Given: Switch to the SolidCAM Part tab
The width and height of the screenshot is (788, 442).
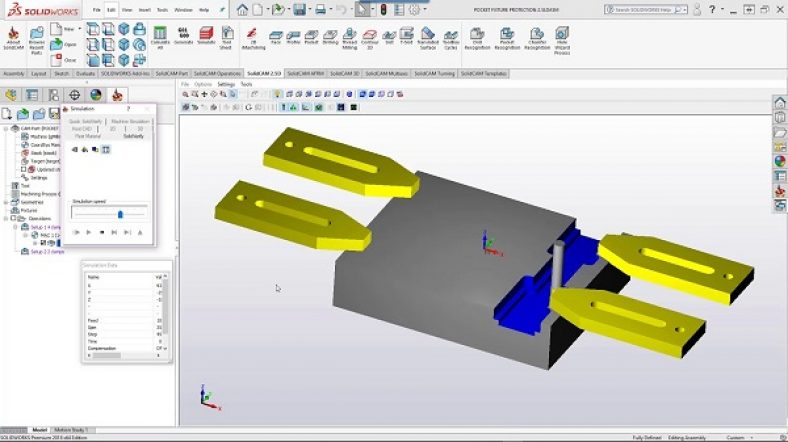Looking at the screenshot, I should (x=171, y=74).
